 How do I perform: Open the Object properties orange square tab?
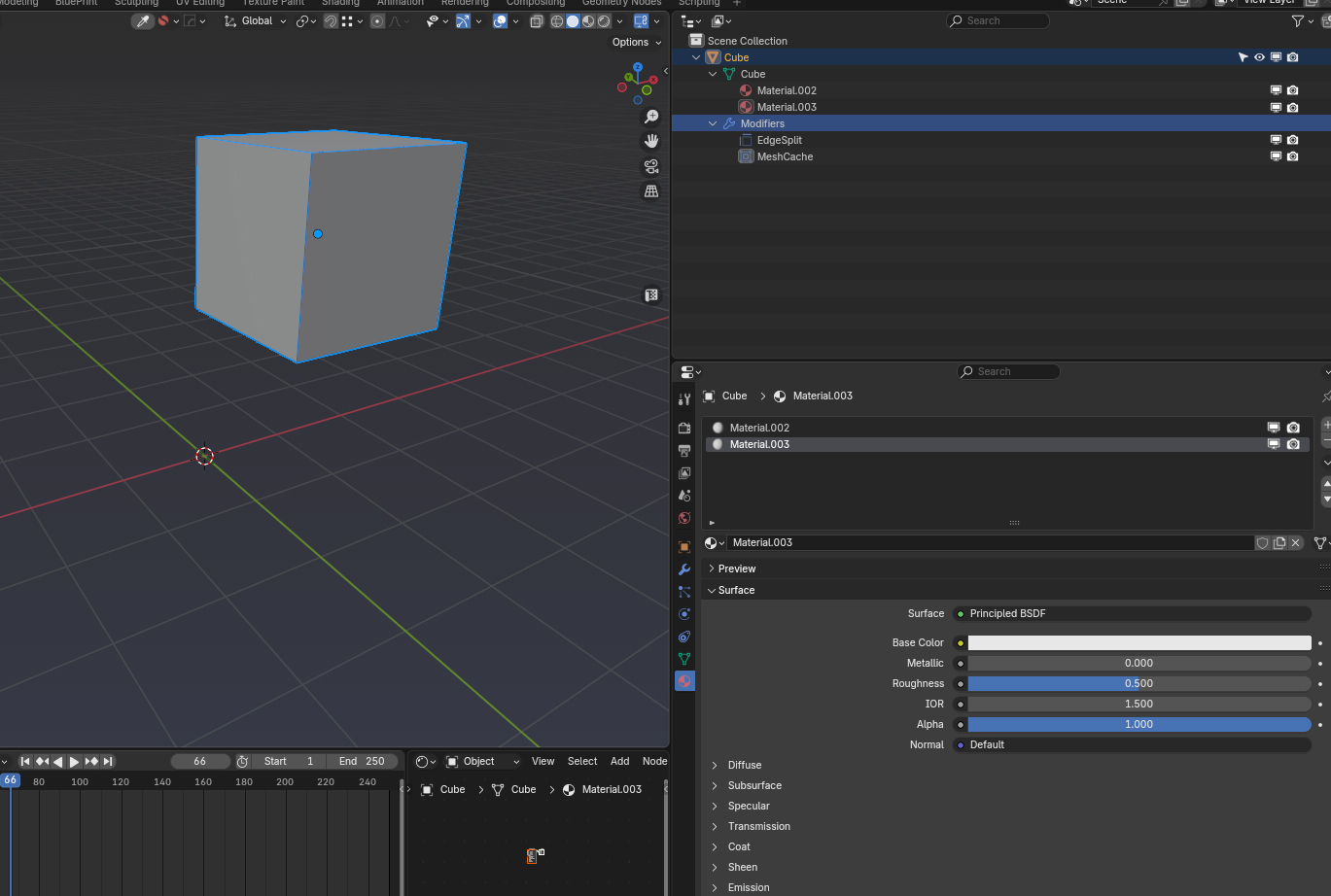[x=684, y=547]
